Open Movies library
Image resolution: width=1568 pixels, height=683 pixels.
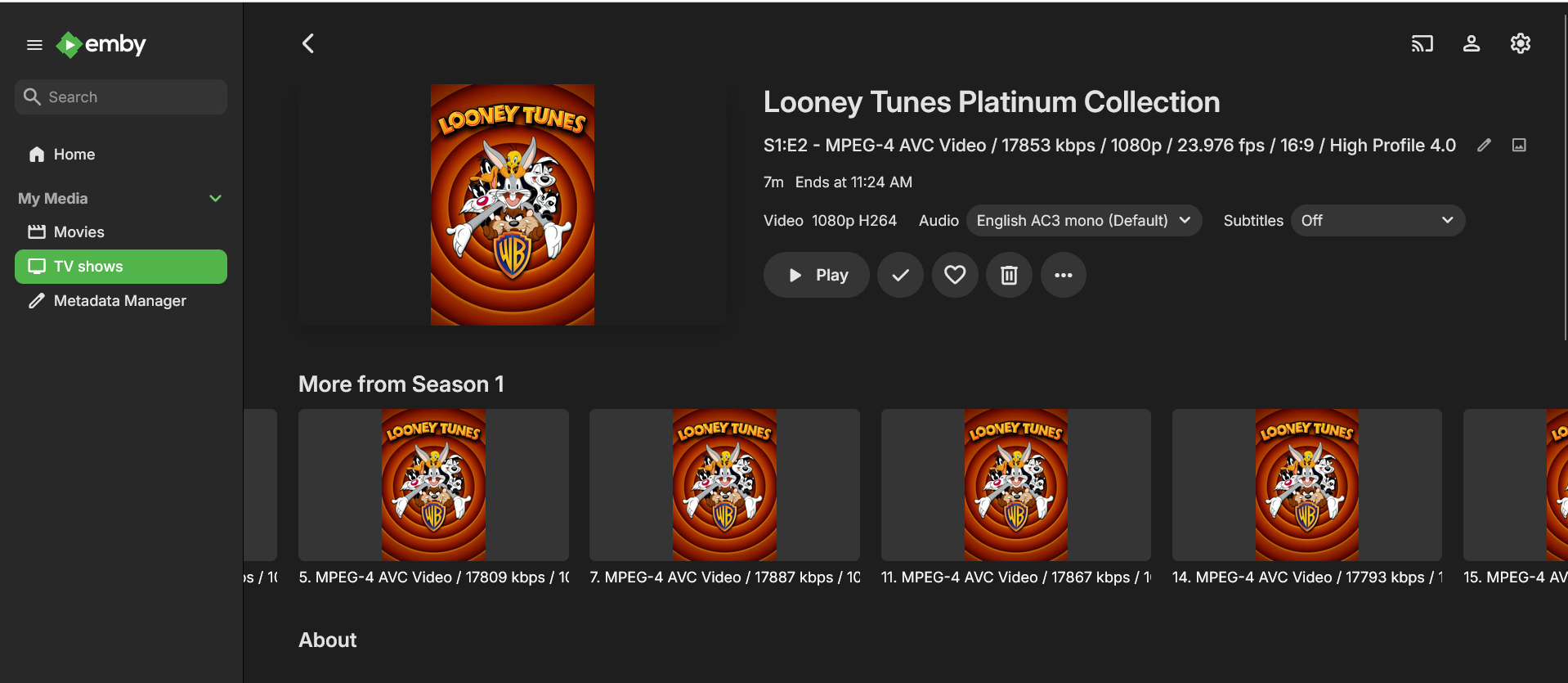[121, 232]
